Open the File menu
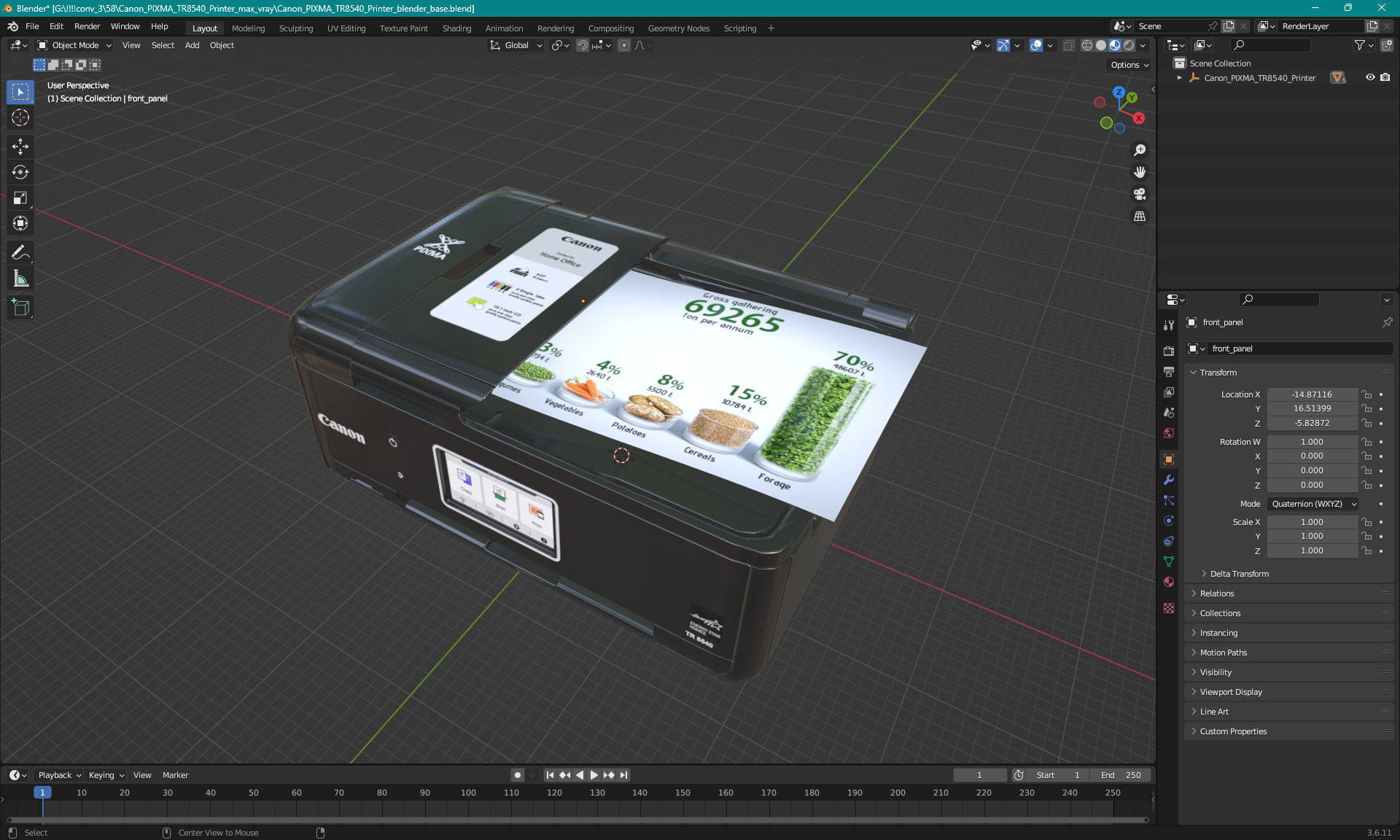Image resolution: width=1400 pixels, height=840 pixels. pyautogui.click(x=32, y=26)
